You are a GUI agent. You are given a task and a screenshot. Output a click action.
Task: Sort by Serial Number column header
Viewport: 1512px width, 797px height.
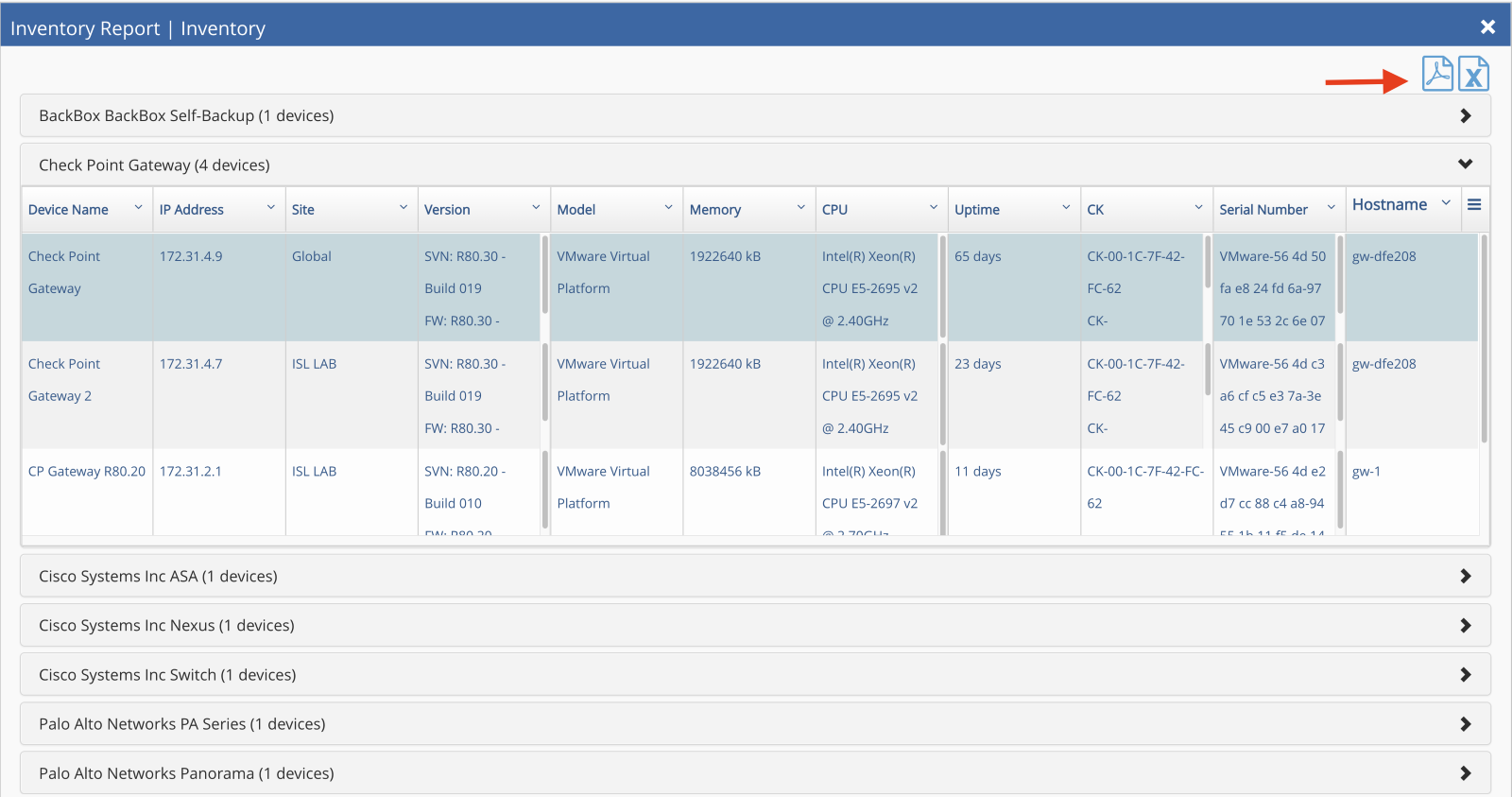(1263, 210)
